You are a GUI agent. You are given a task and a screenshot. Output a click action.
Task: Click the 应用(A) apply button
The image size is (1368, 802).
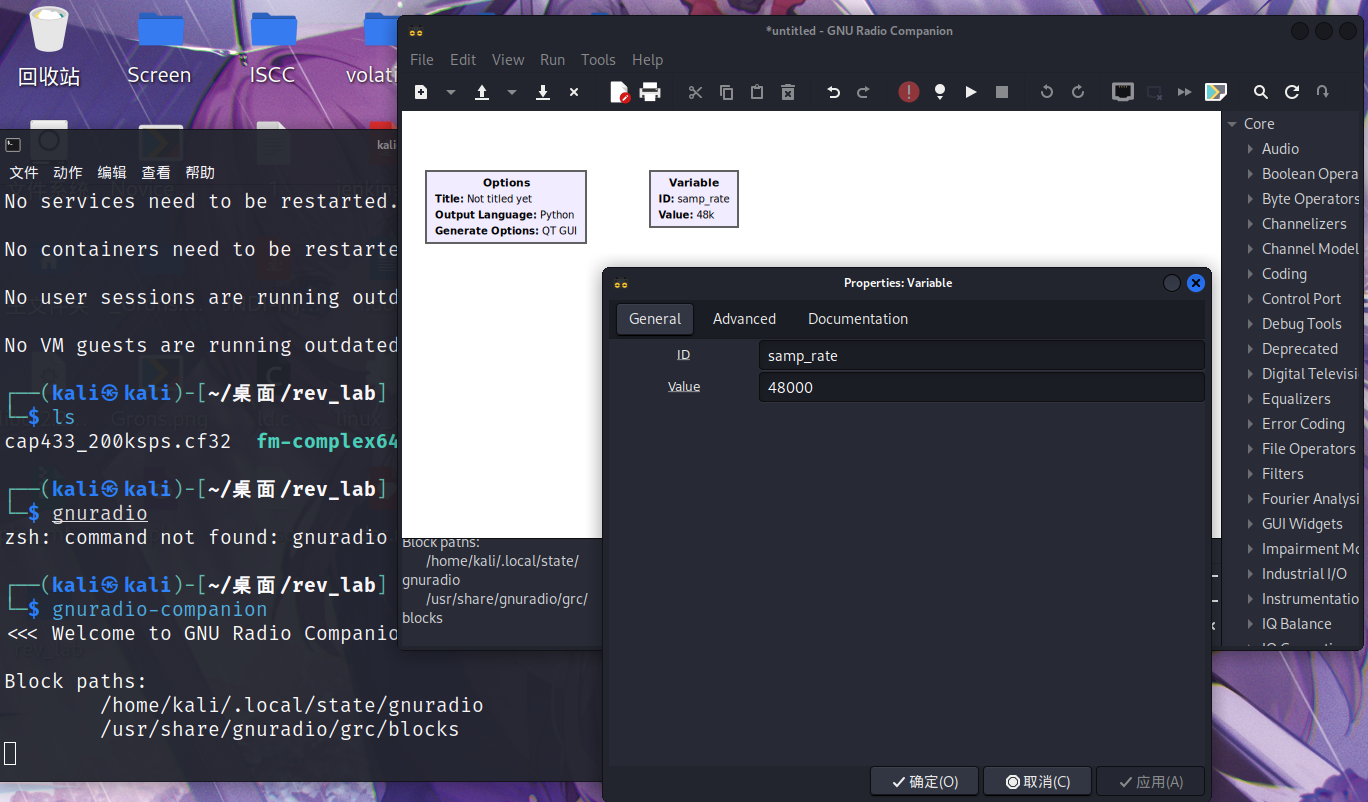(x=1150, y=782)
